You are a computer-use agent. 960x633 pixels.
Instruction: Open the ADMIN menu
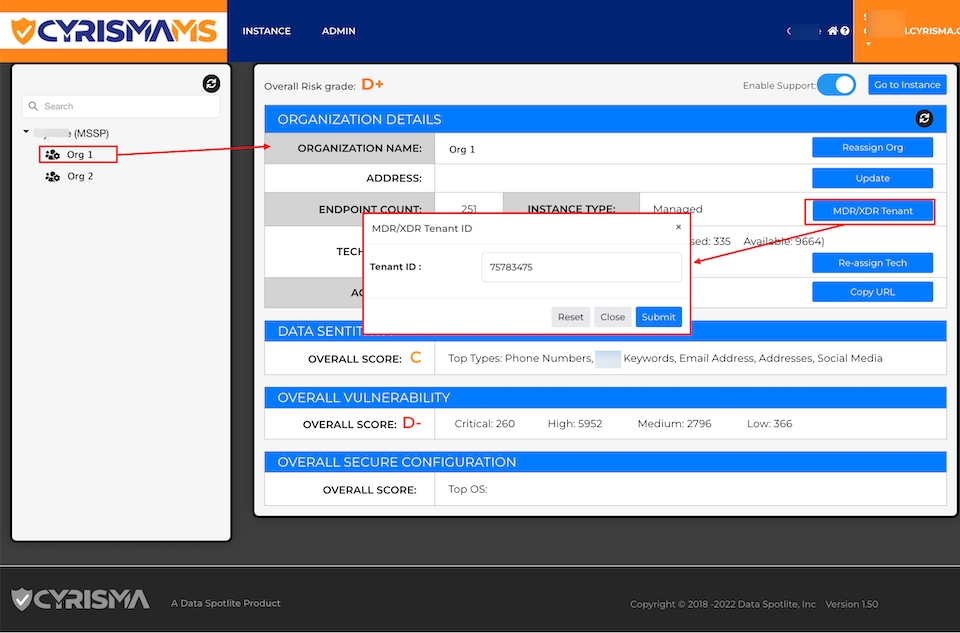click(338, 31)
